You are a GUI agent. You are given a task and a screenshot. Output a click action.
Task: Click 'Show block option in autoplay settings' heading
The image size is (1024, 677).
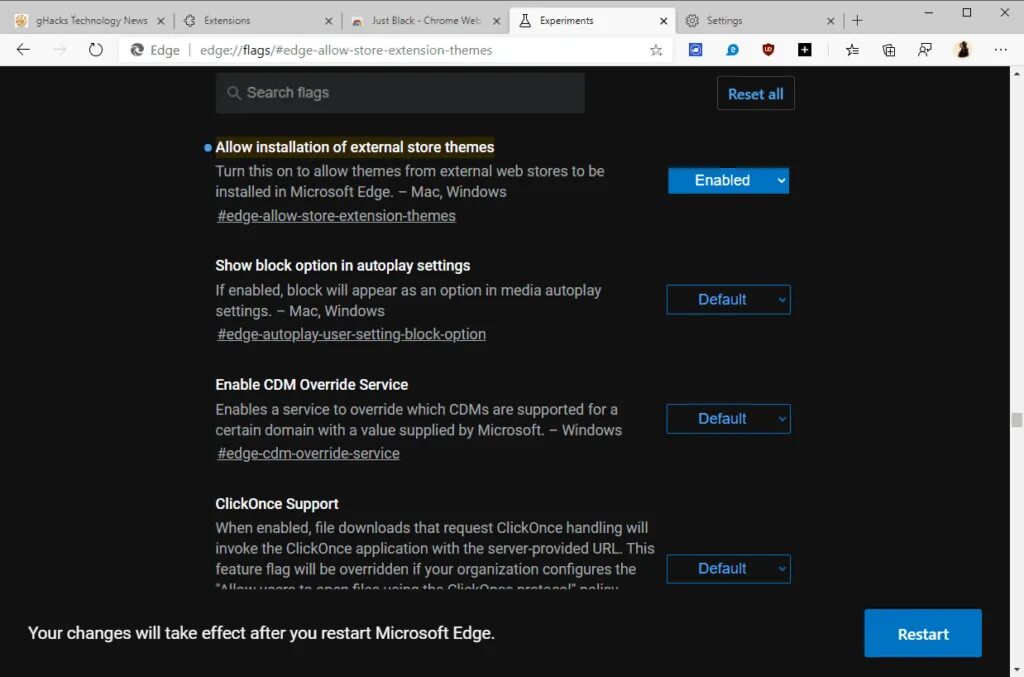343,266
